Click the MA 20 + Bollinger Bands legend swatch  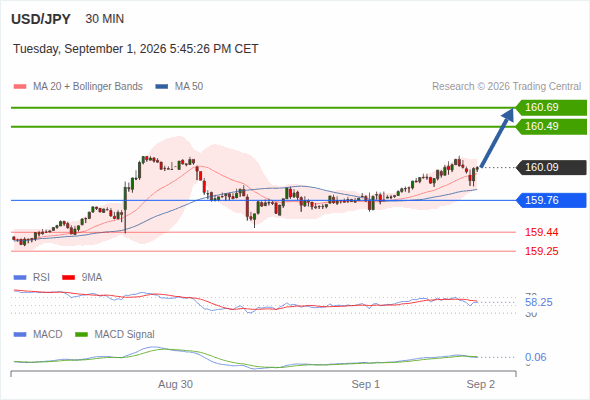pyautogui.click(x=20, y=87)
